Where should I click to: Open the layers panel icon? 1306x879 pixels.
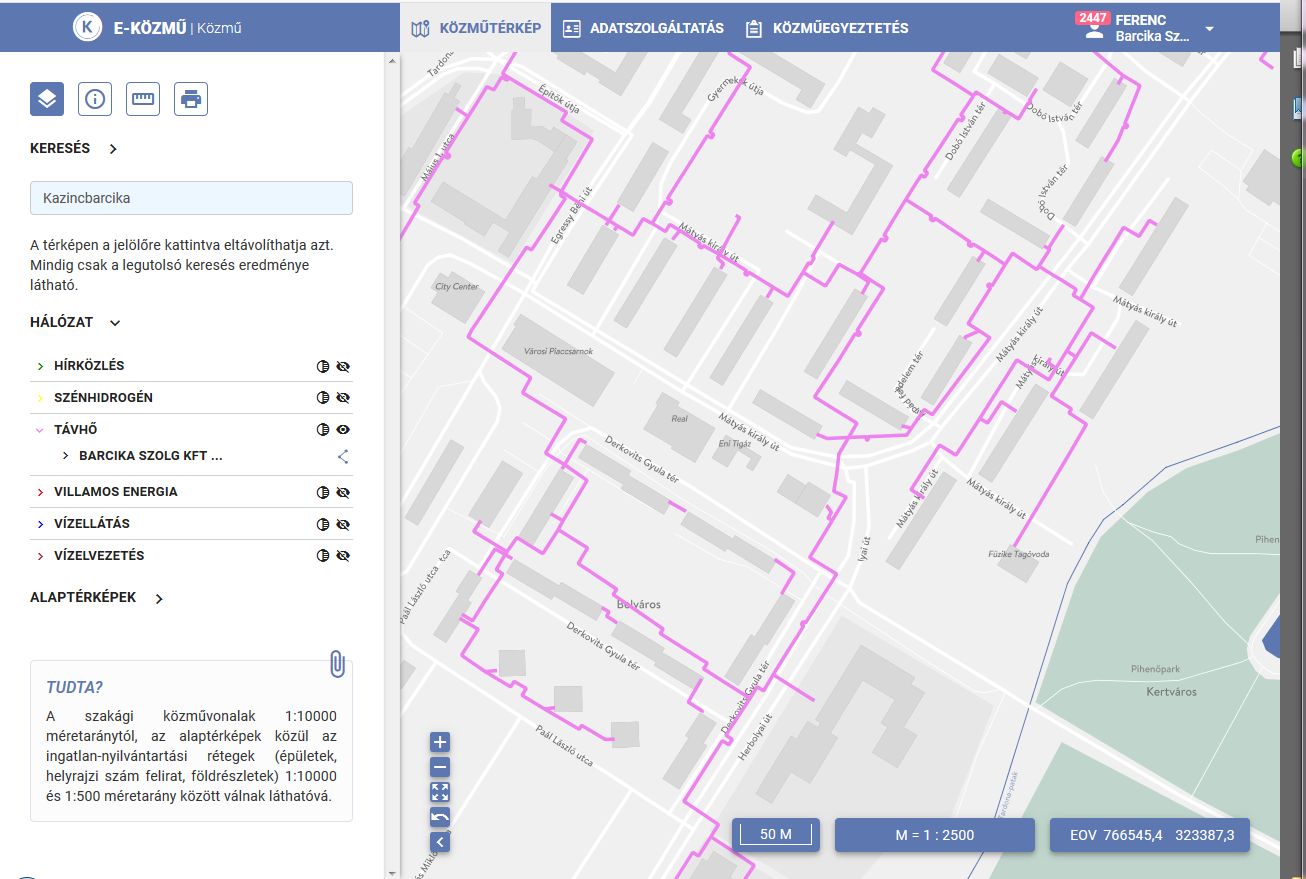47,99
